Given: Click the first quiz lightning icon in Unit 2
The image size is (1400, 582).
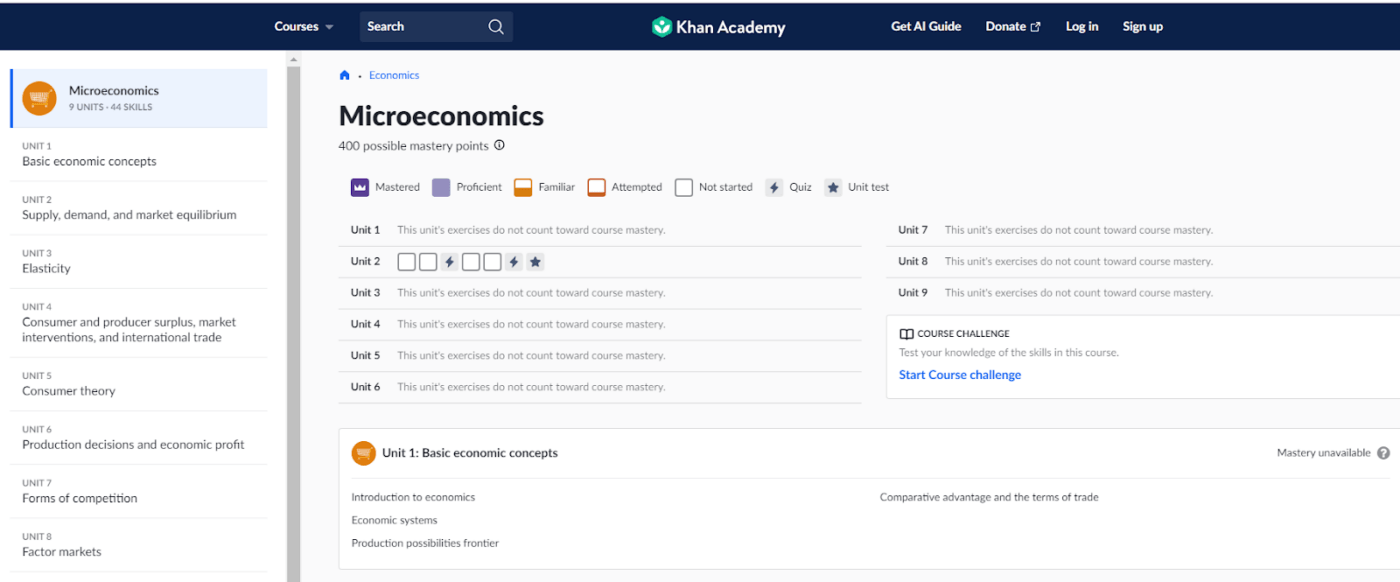Looking at the screenshot, I should point(449,262).
